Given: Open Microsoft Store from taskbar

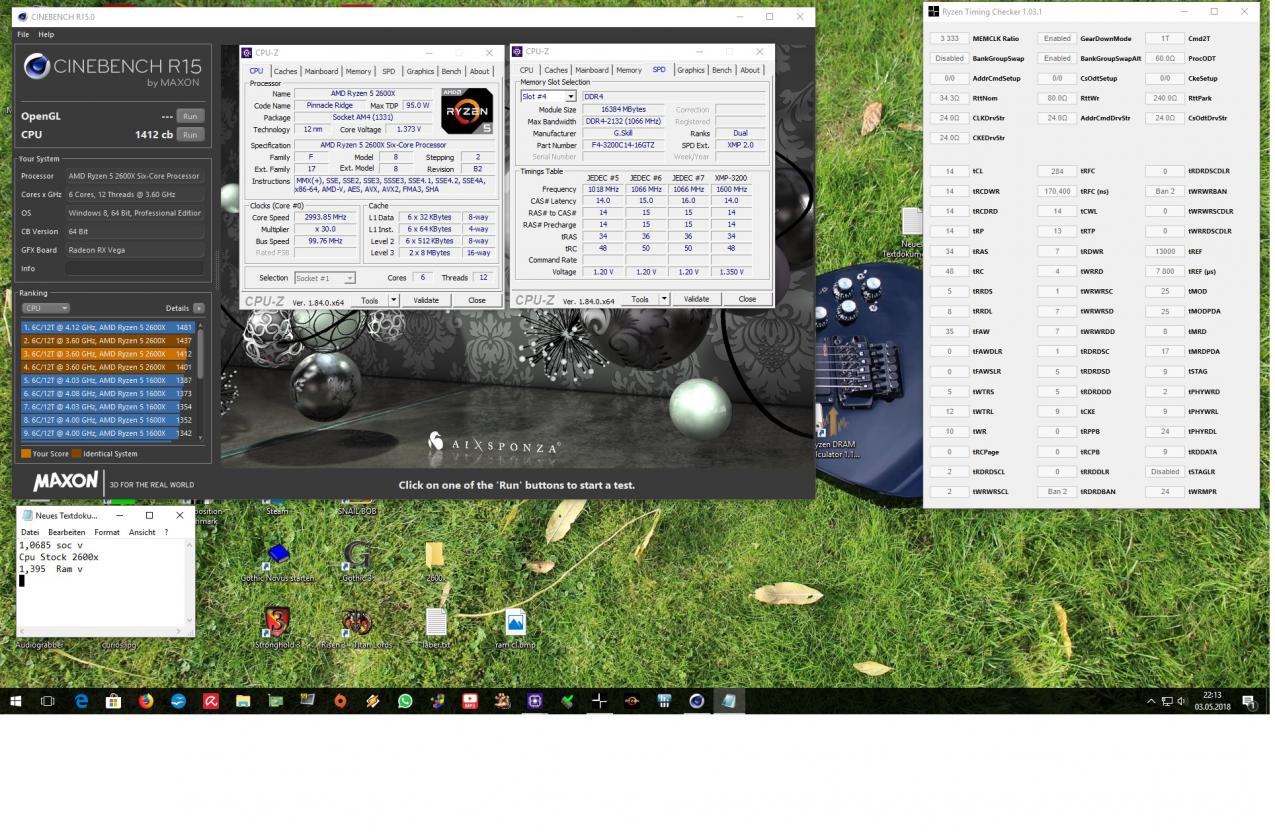Looking at the screenshot, I should click(113, 701).
